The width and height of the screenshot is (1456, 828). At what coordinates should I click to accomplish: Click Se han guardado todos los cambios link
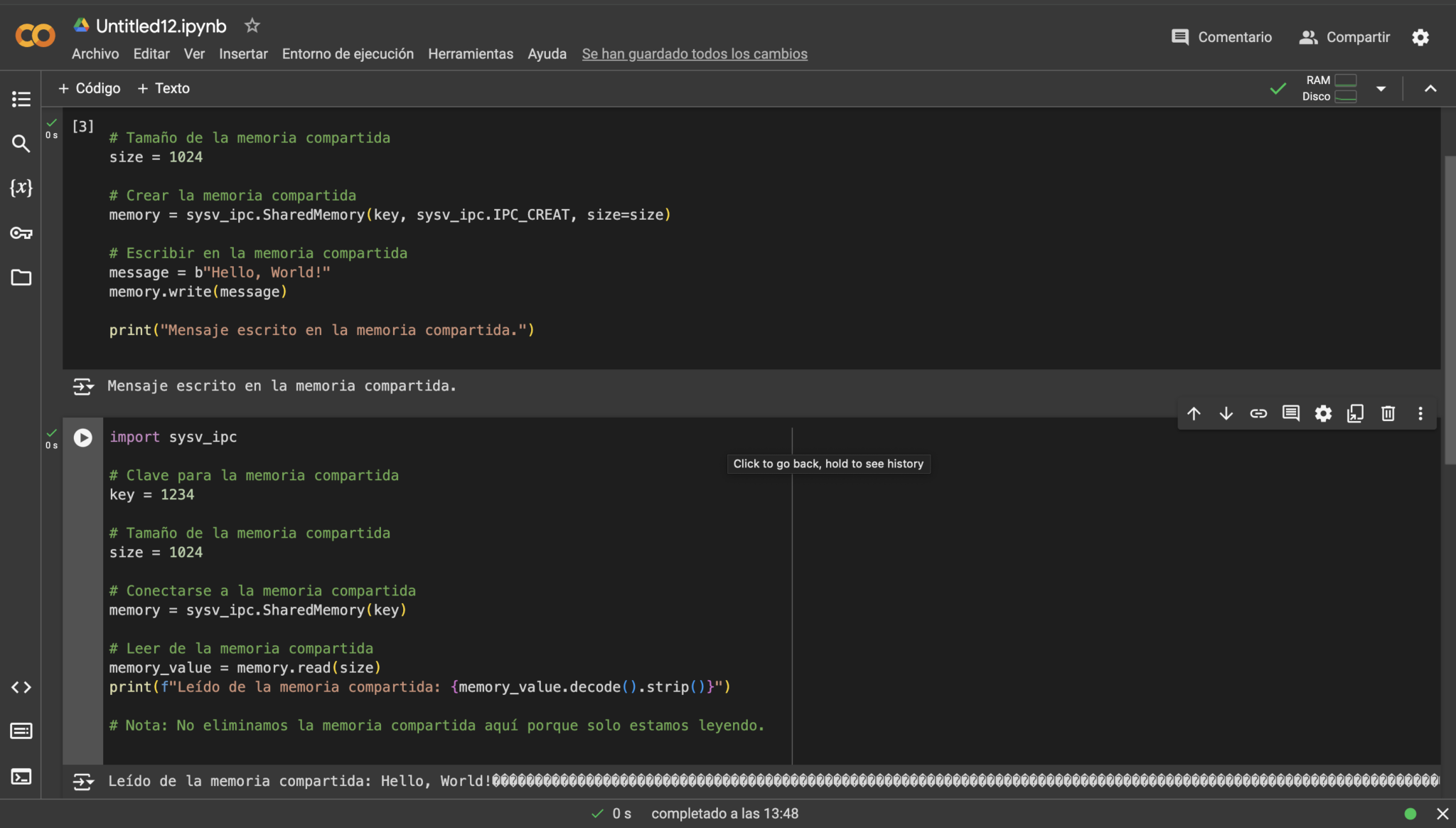(694, 53)
